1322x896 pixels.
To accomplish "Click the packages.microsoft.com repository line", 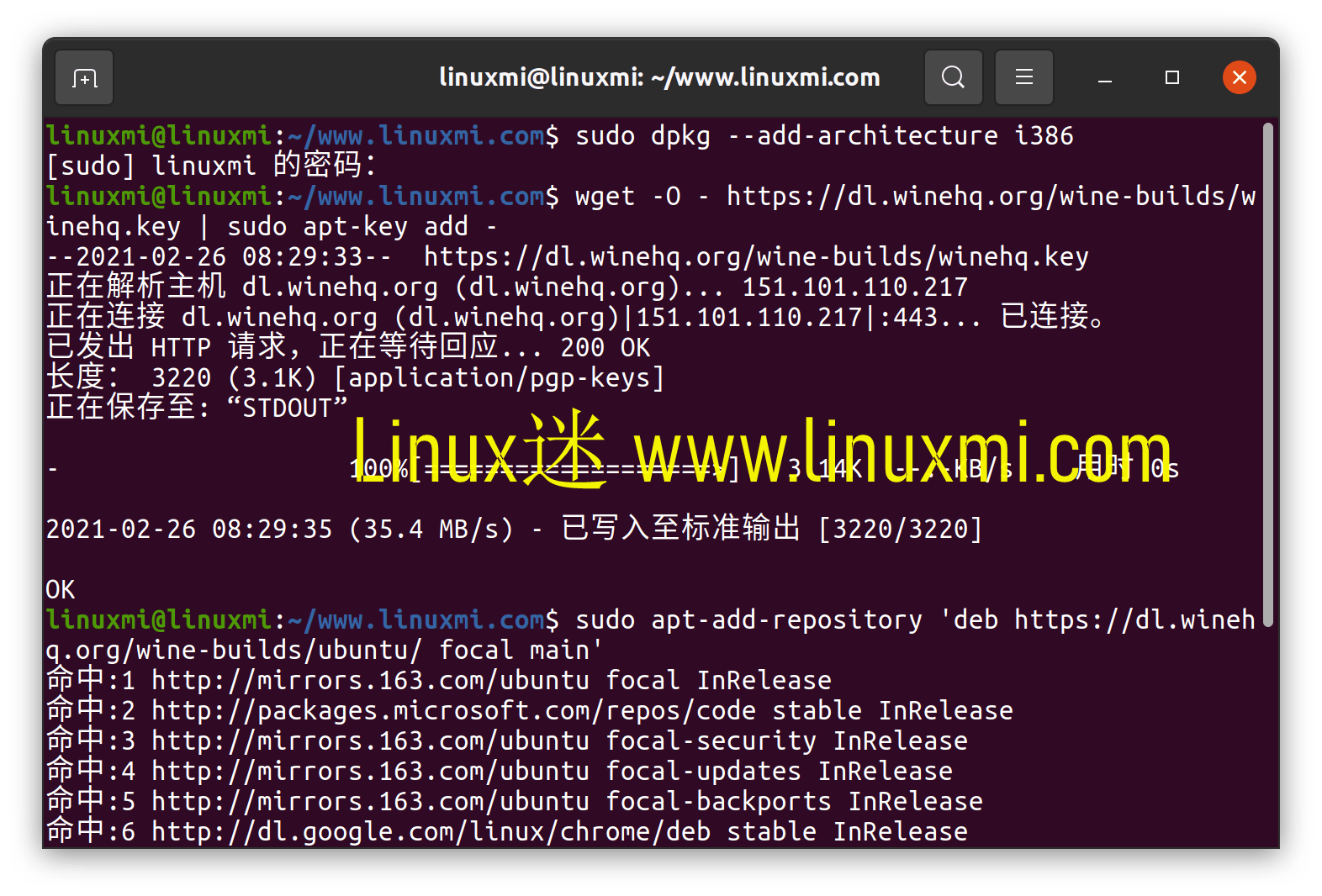I will [530, 711].
